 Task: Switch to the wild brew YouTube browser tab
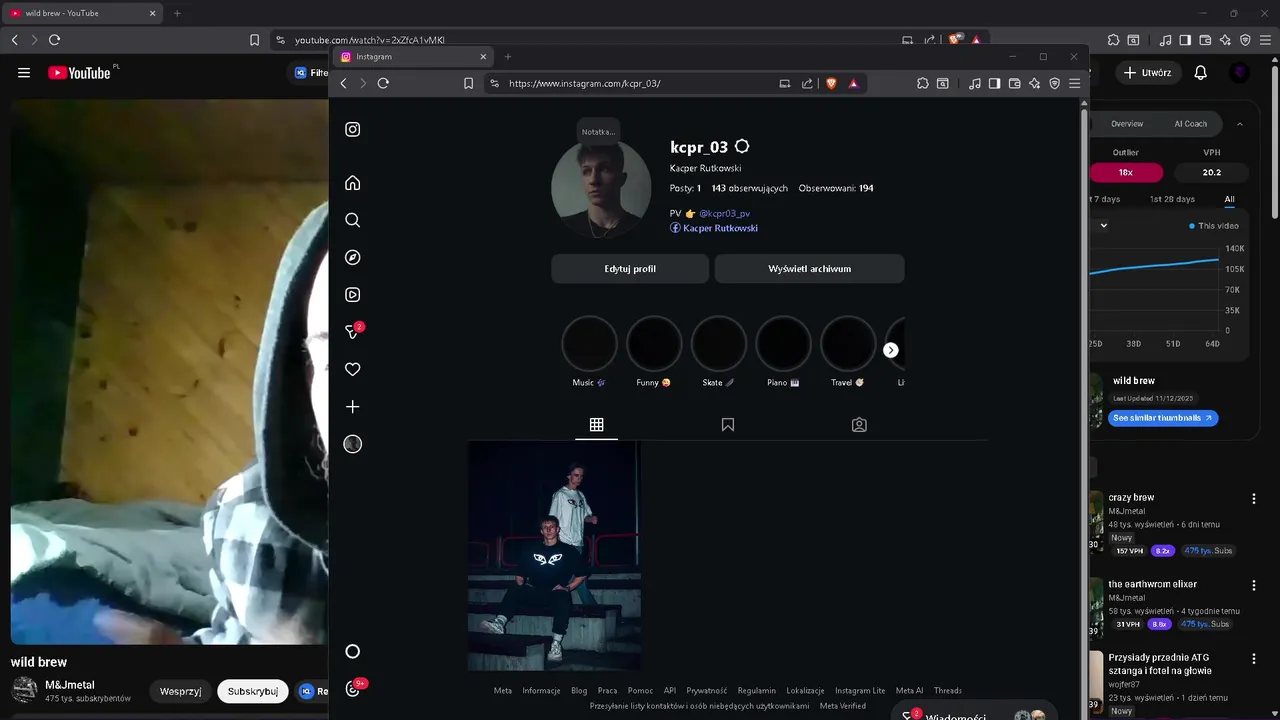click(x=82, y=13)
